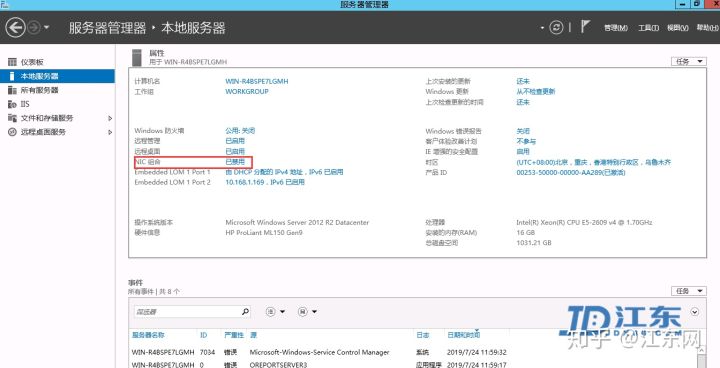
Task: Click the 远程桌面服务 icon
Action: point(12,132)
